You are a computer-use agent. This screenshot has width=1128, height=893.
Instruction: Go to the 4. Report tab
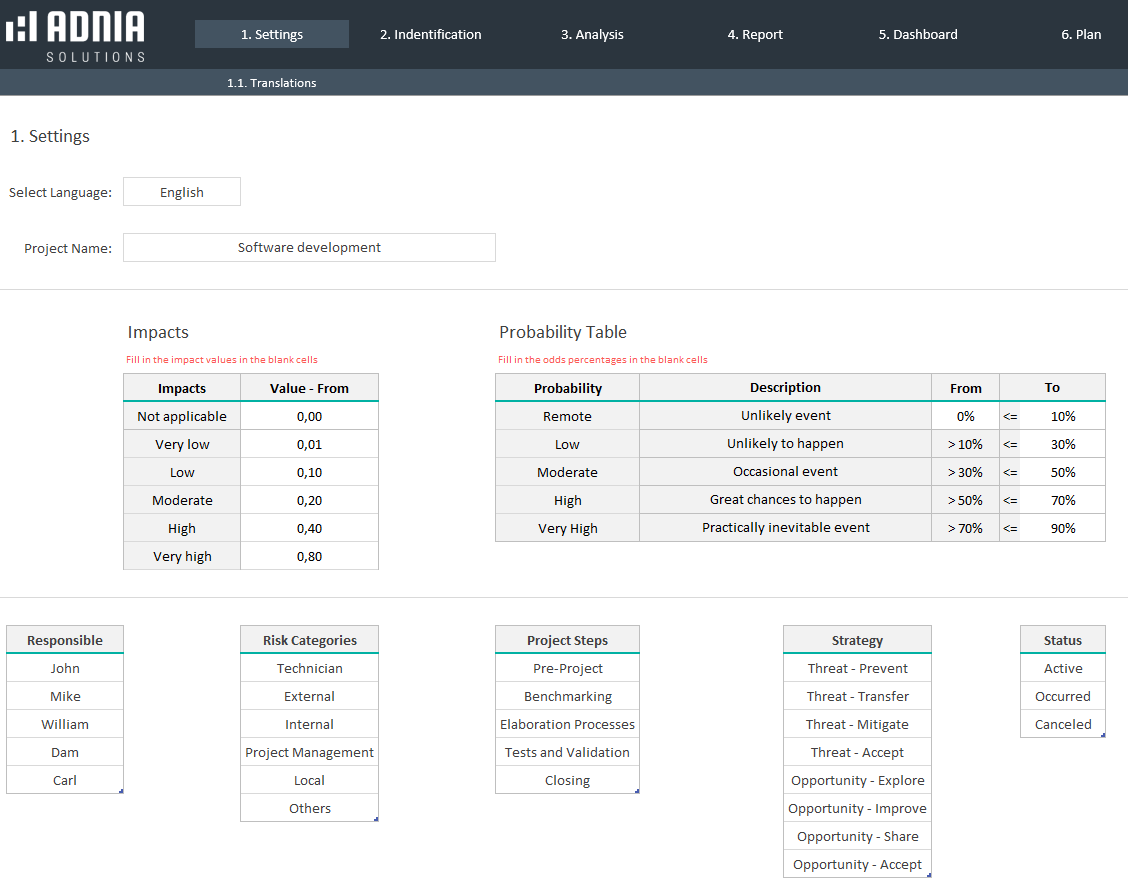pyautogui.click(x=755, y=34)
